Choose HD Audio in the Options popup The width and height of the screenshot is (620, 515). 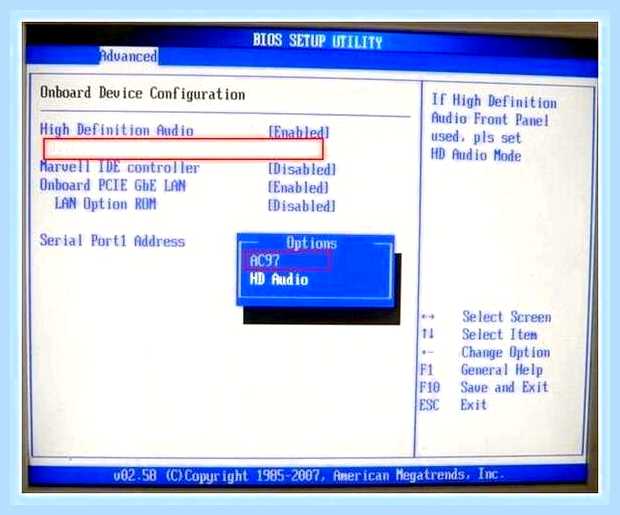coord(279,279)
